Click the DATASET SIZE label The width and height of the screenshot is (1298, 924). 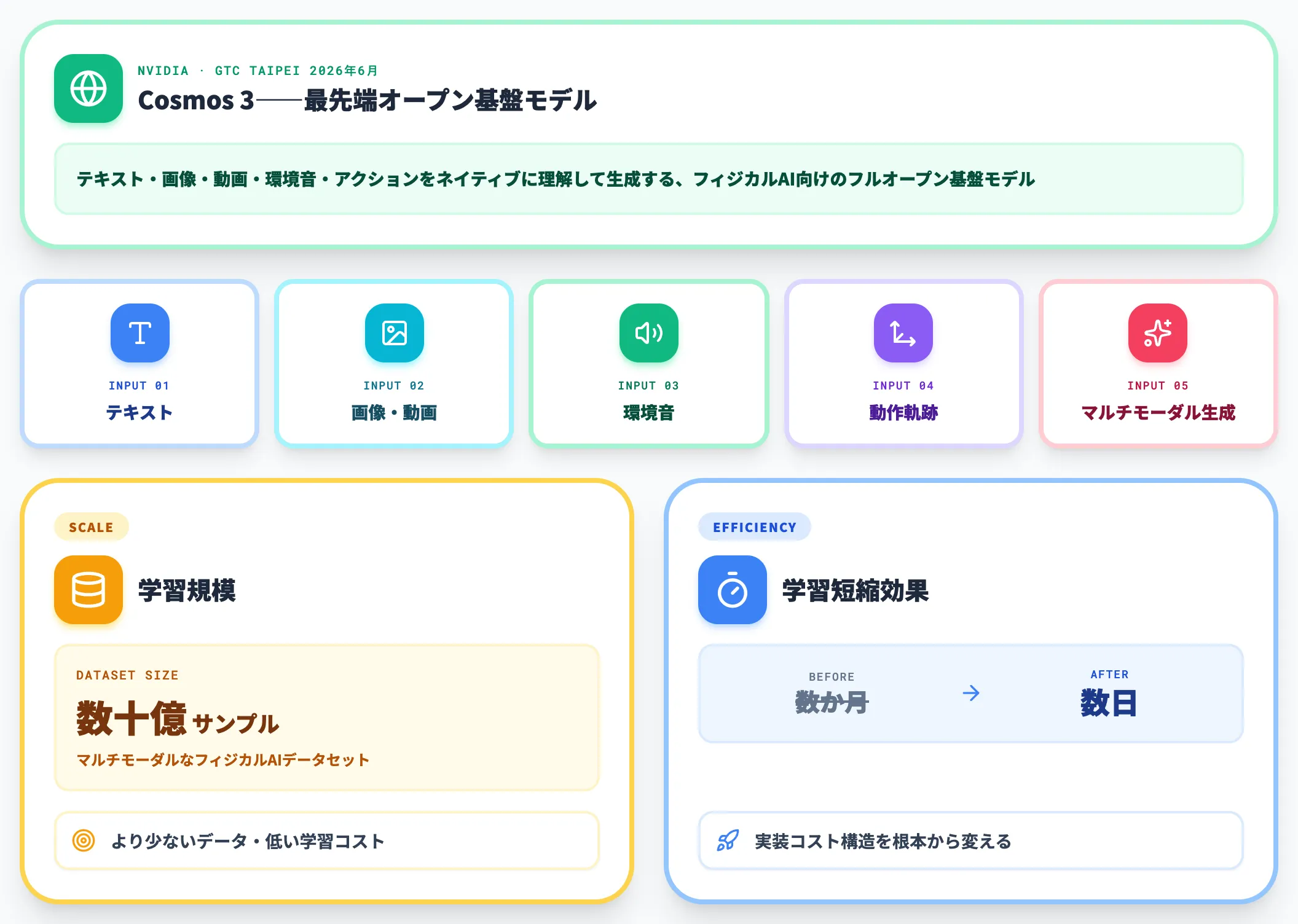[127, 675]
